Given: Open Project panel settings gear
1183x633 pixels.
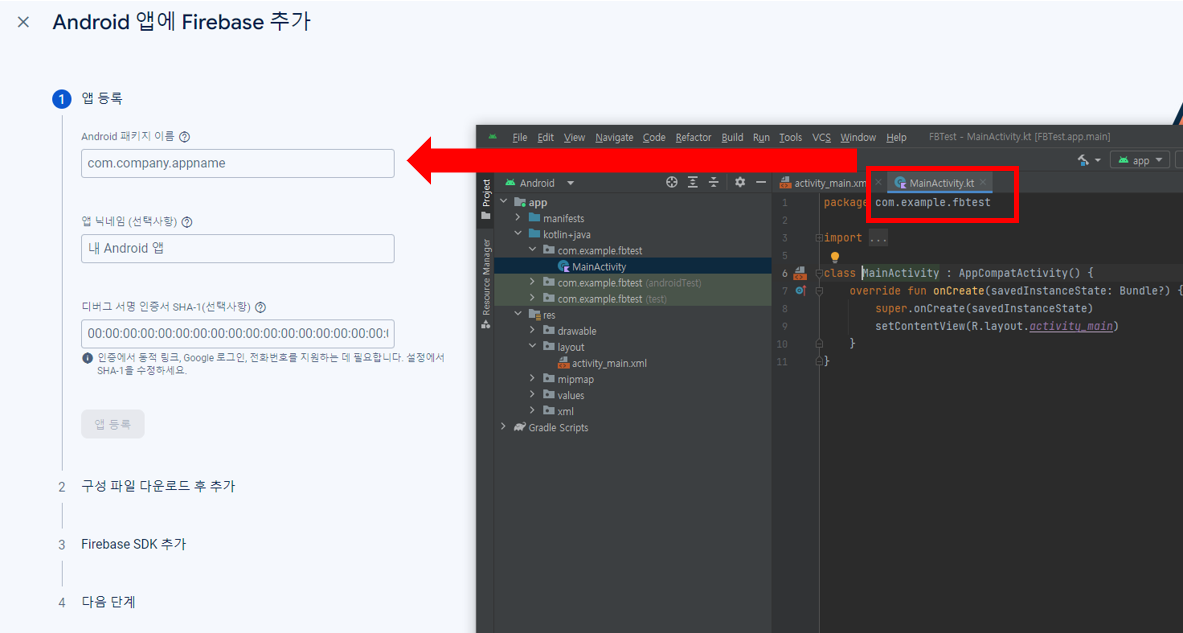Looking at the screenshot, I should (x=740, y=183).
